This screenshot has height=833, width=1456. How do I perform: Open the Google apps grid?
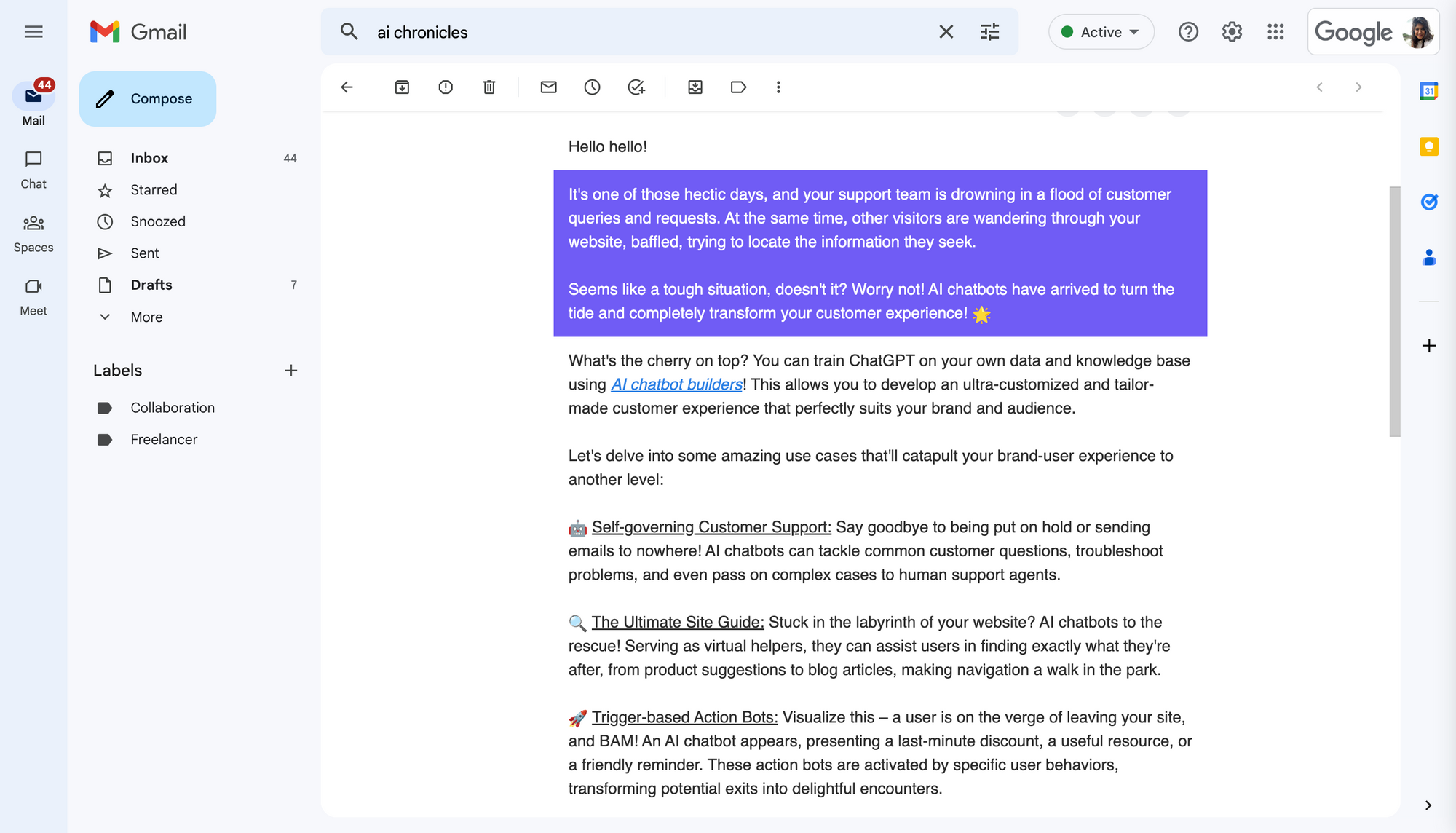(1275, 32)
